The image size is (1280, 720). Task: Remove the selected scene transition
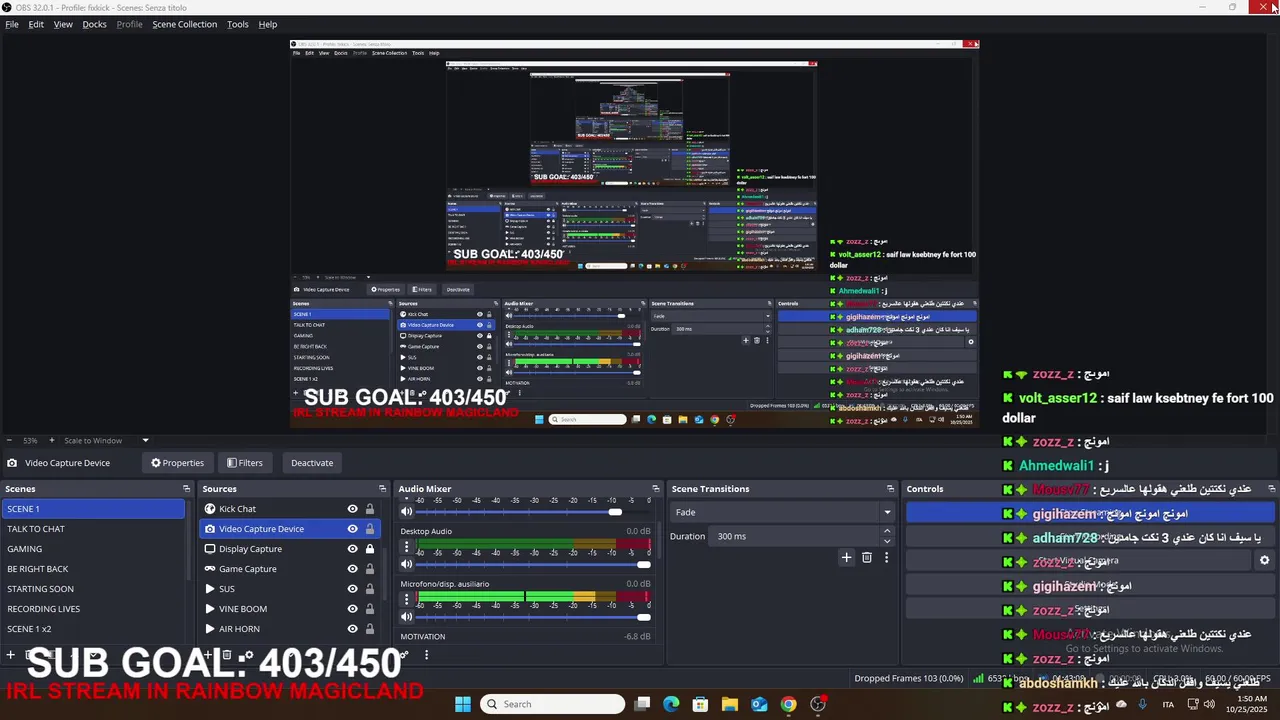click(867, 557)
